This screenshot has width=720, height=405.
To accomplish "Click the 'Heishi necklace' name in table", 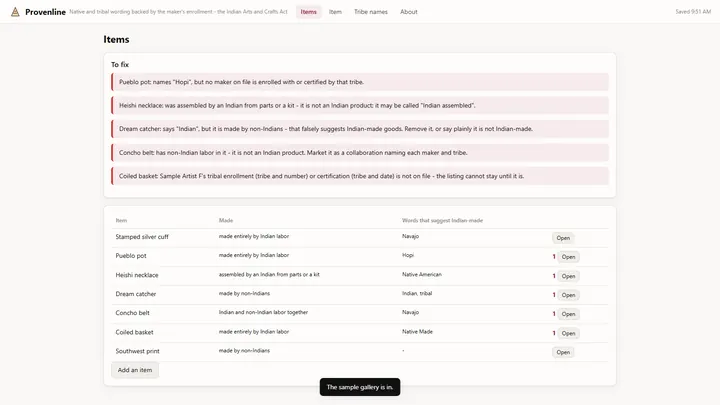I will coord(137,275).
